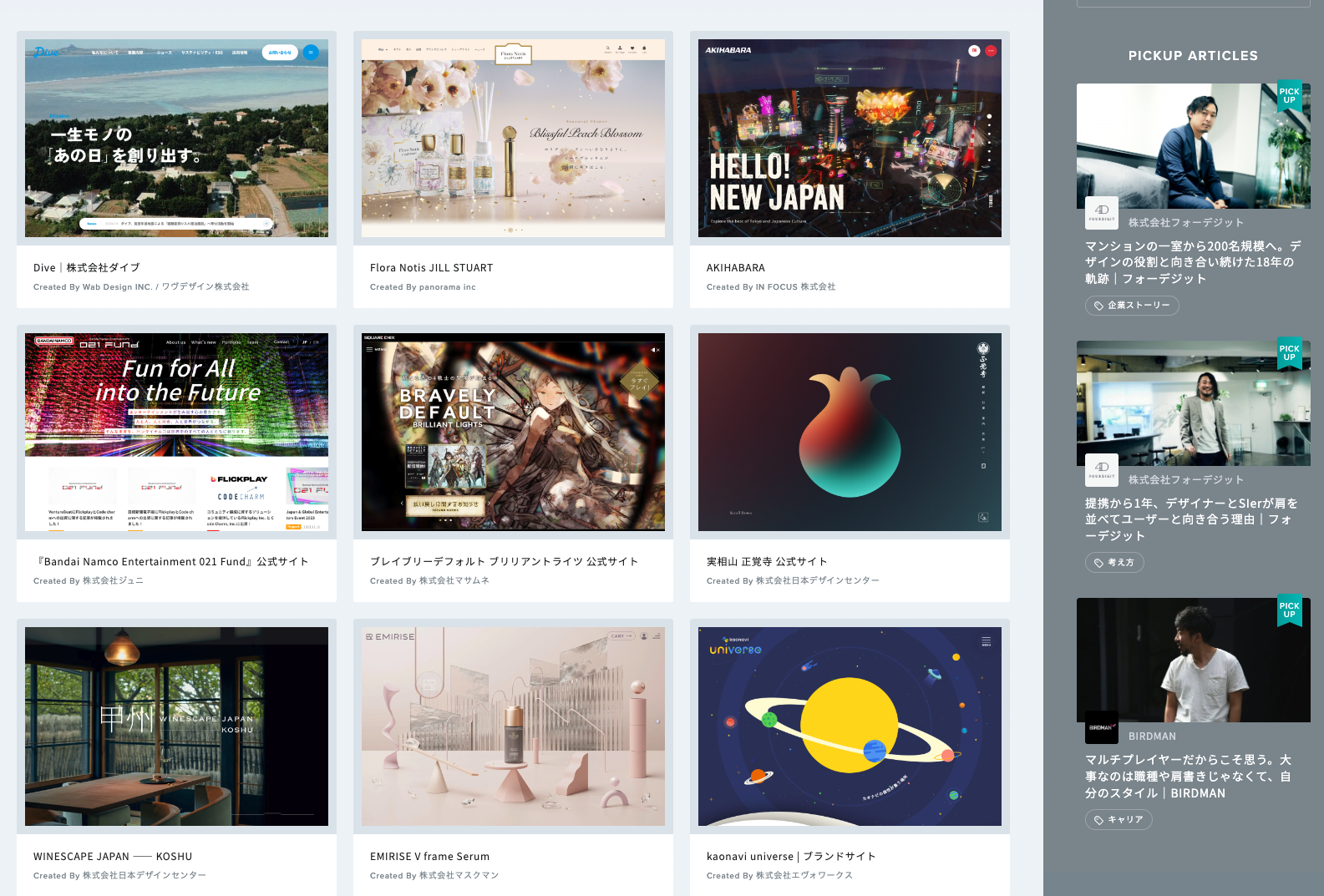Open the Dive website thumbnail
This screenshot has height=896, width=1324.
(x=176, y=139)
